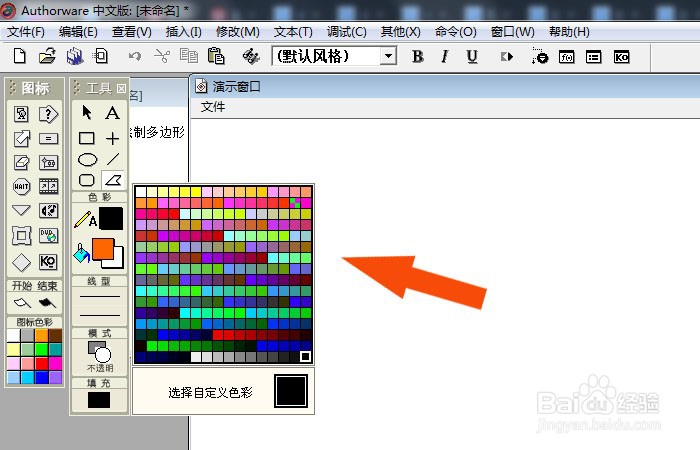Image resolution: width=700 pixels, height=450 pixels.
Task: Click the Digital Movie icon
Action: pos(48,186)
